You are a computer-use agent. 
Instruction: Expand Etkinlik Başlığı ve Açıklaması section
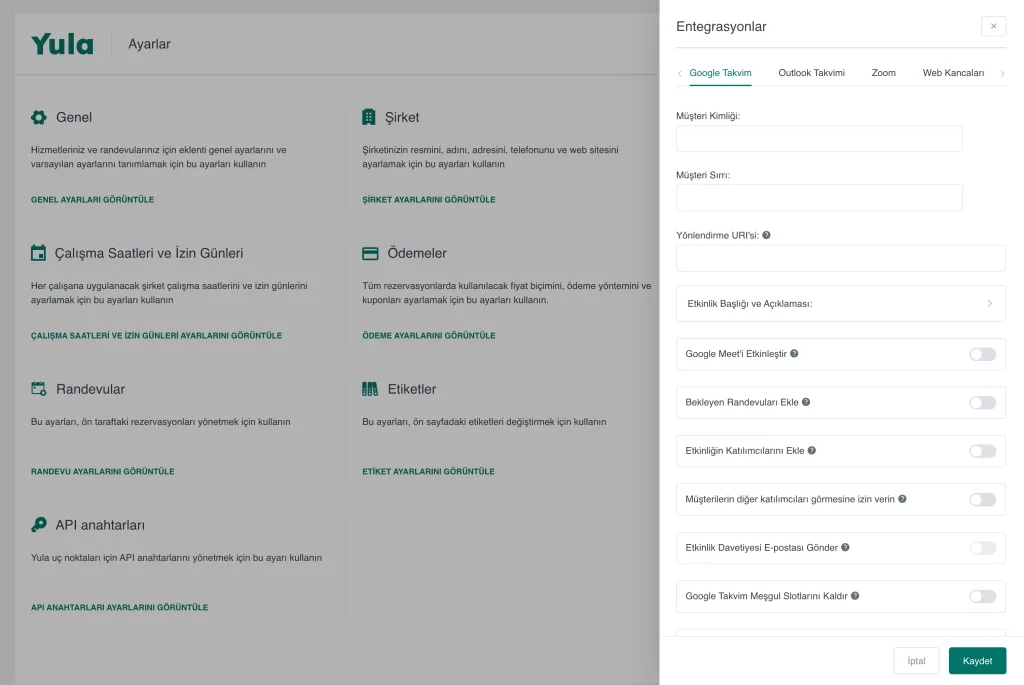coord(840,303)
